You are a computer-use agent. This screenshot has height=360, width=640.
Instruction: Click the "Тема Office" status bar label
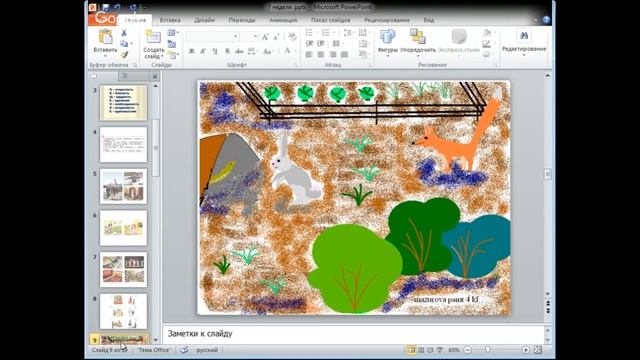tap(154, 350)
